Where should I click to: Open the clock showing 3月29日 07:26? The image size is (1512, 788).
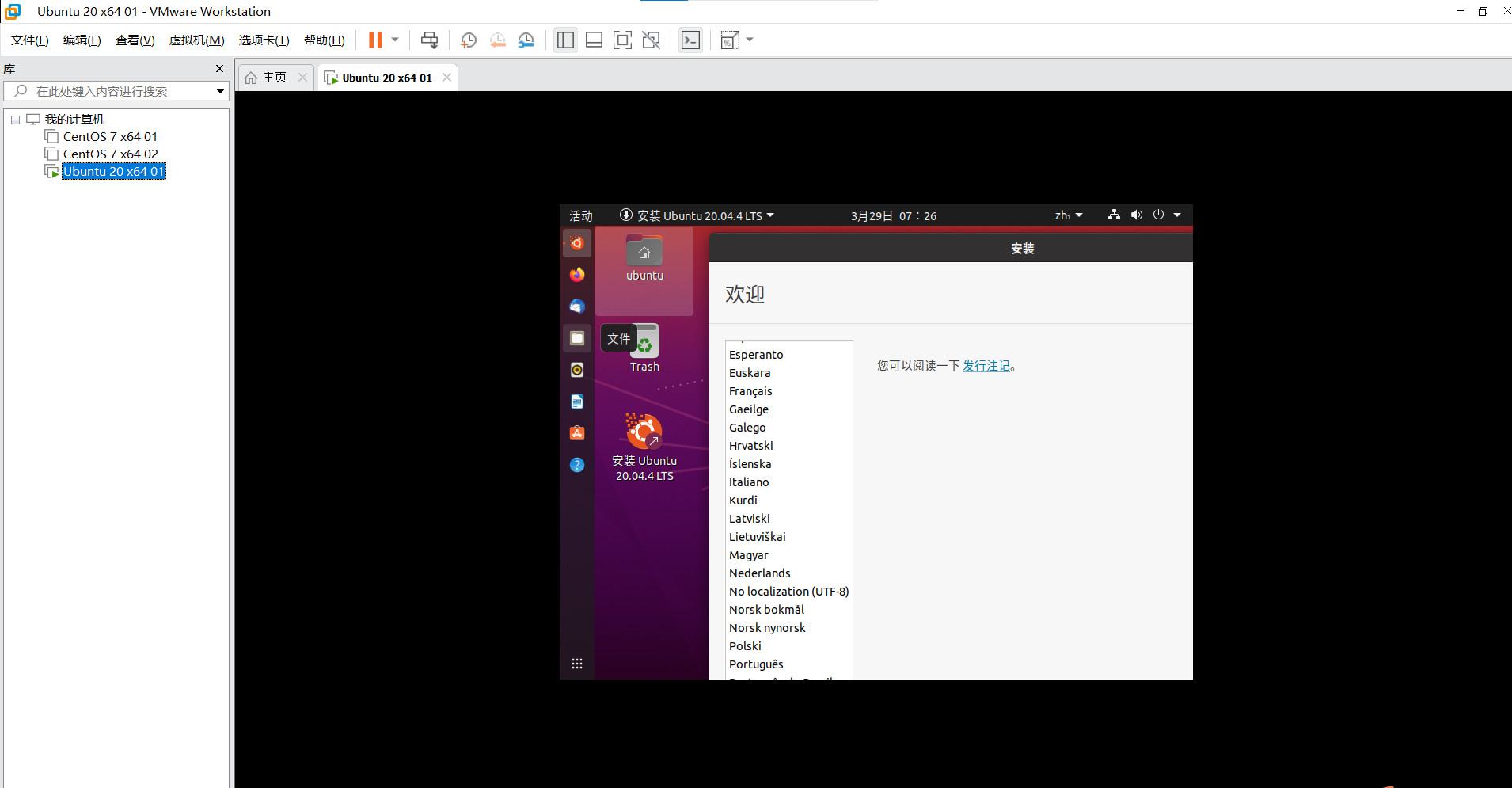pos(893,215)
